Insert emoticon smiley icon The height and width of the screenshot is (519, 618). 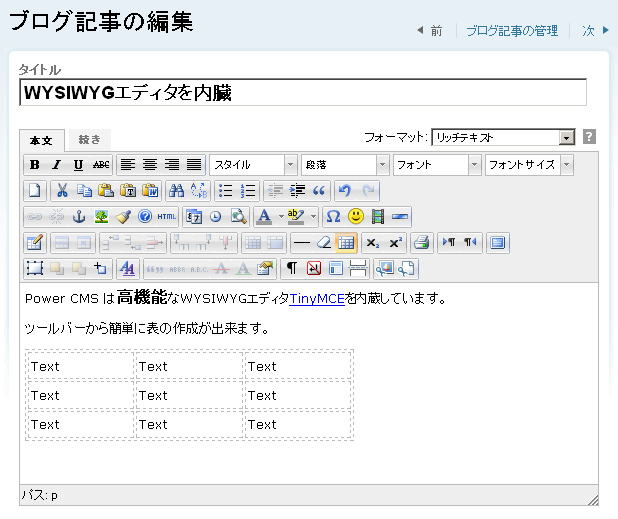pyautogui.click(x=356, y=216)
